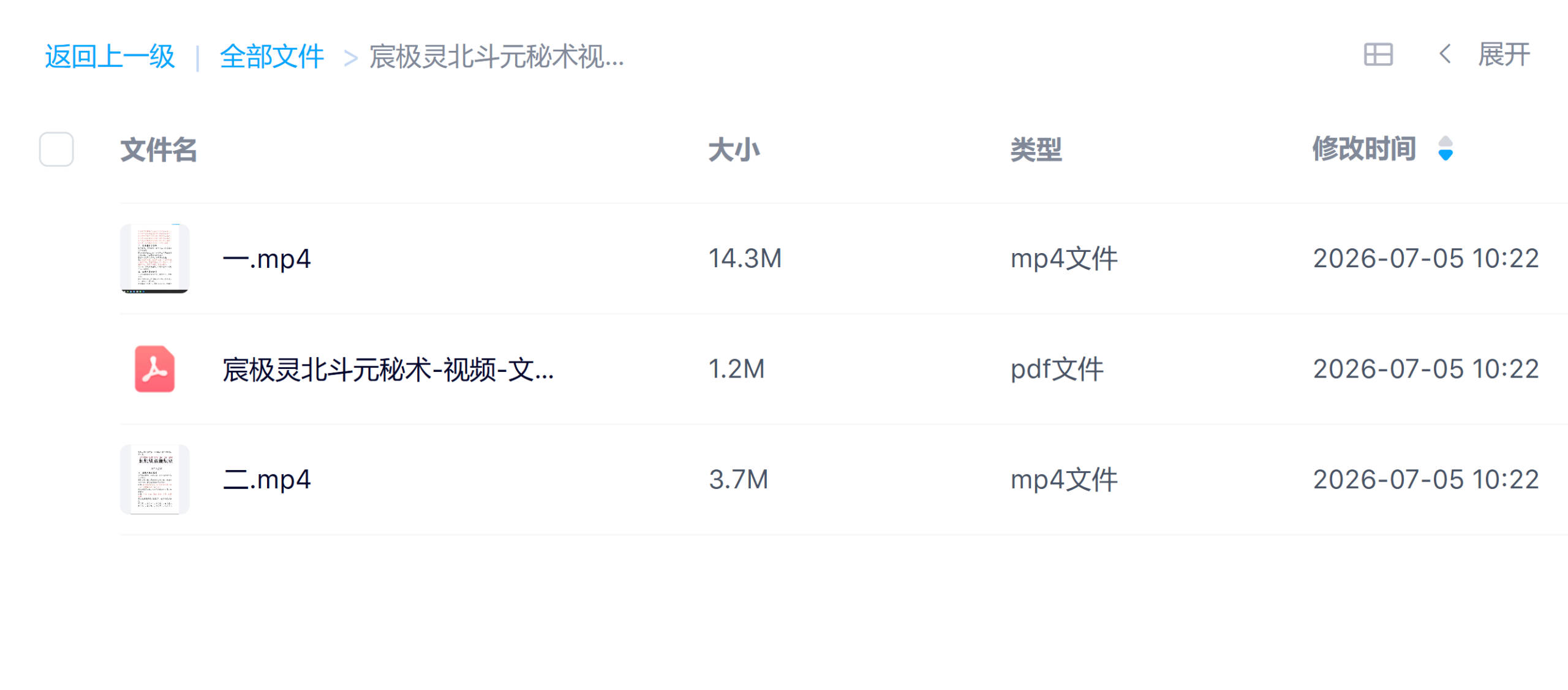Image resolution: width=1568 pixels, height=690 pixels.
Task: Select row with 14.3M file size
Action: point(843,259)
